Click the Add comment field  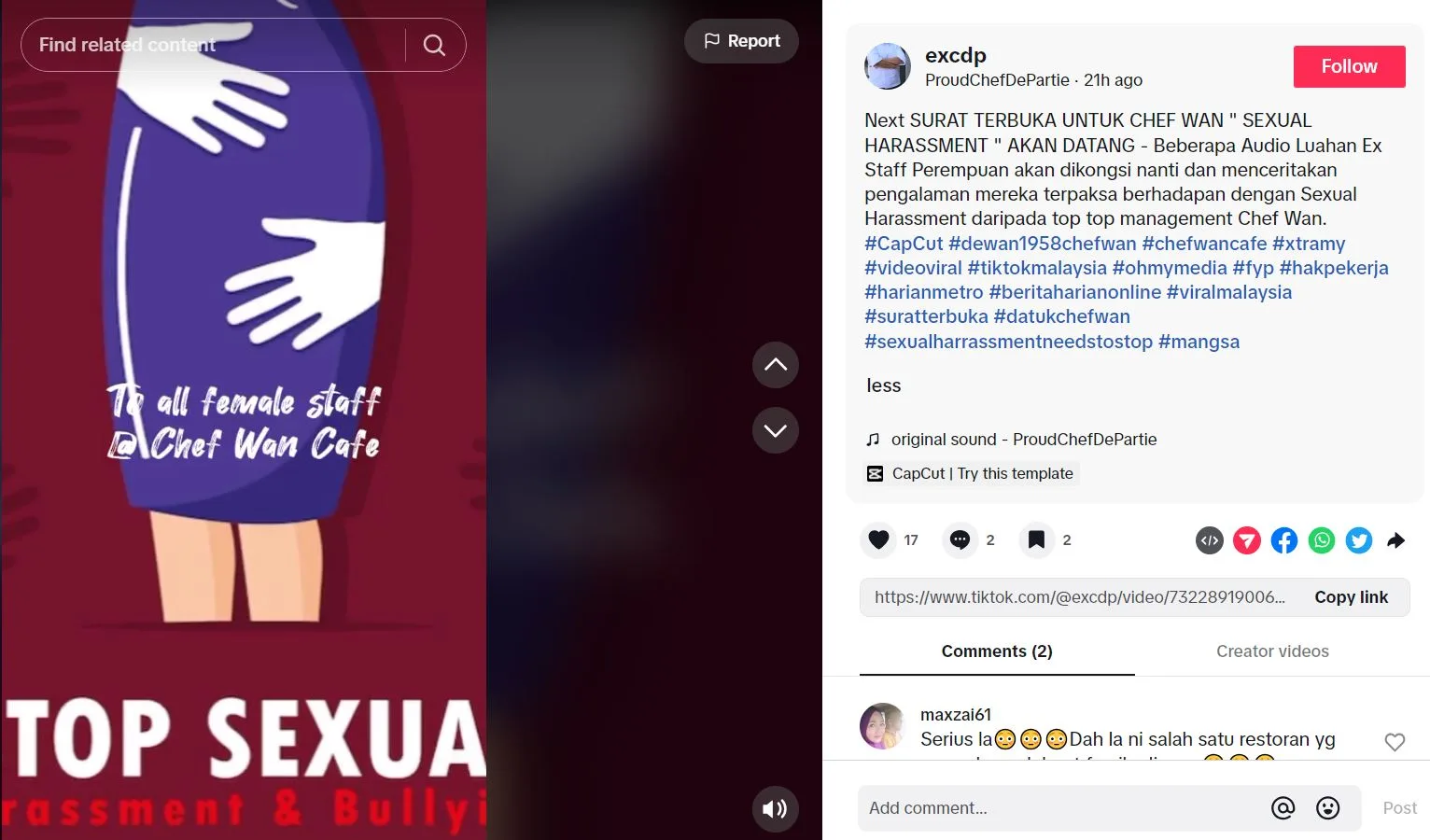(1059, 808)
